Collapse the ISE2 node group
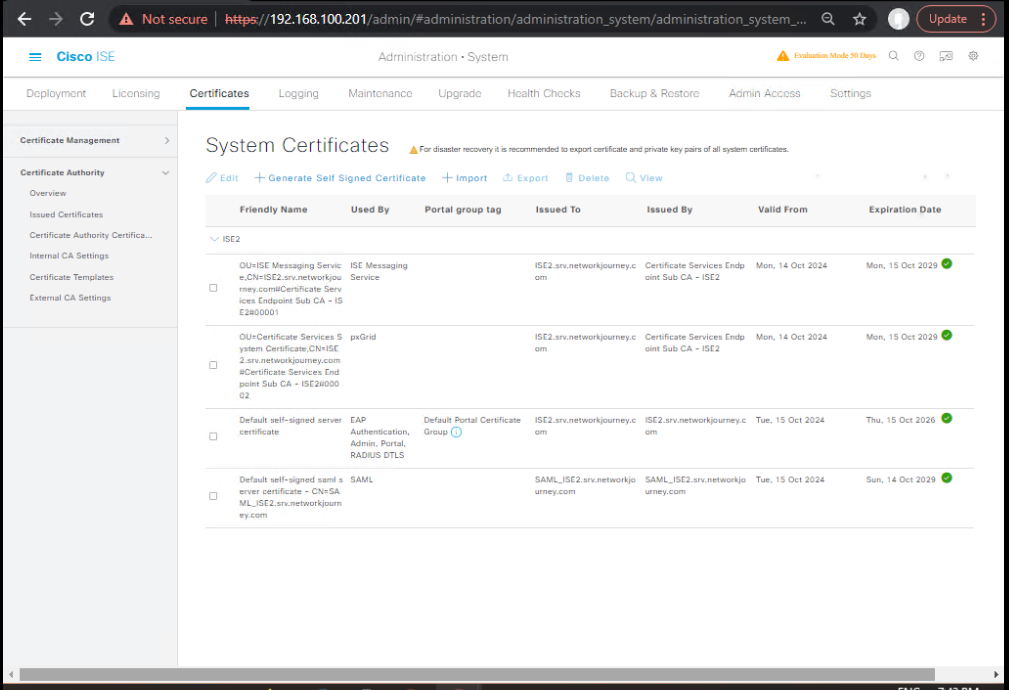 pos(214,239)
